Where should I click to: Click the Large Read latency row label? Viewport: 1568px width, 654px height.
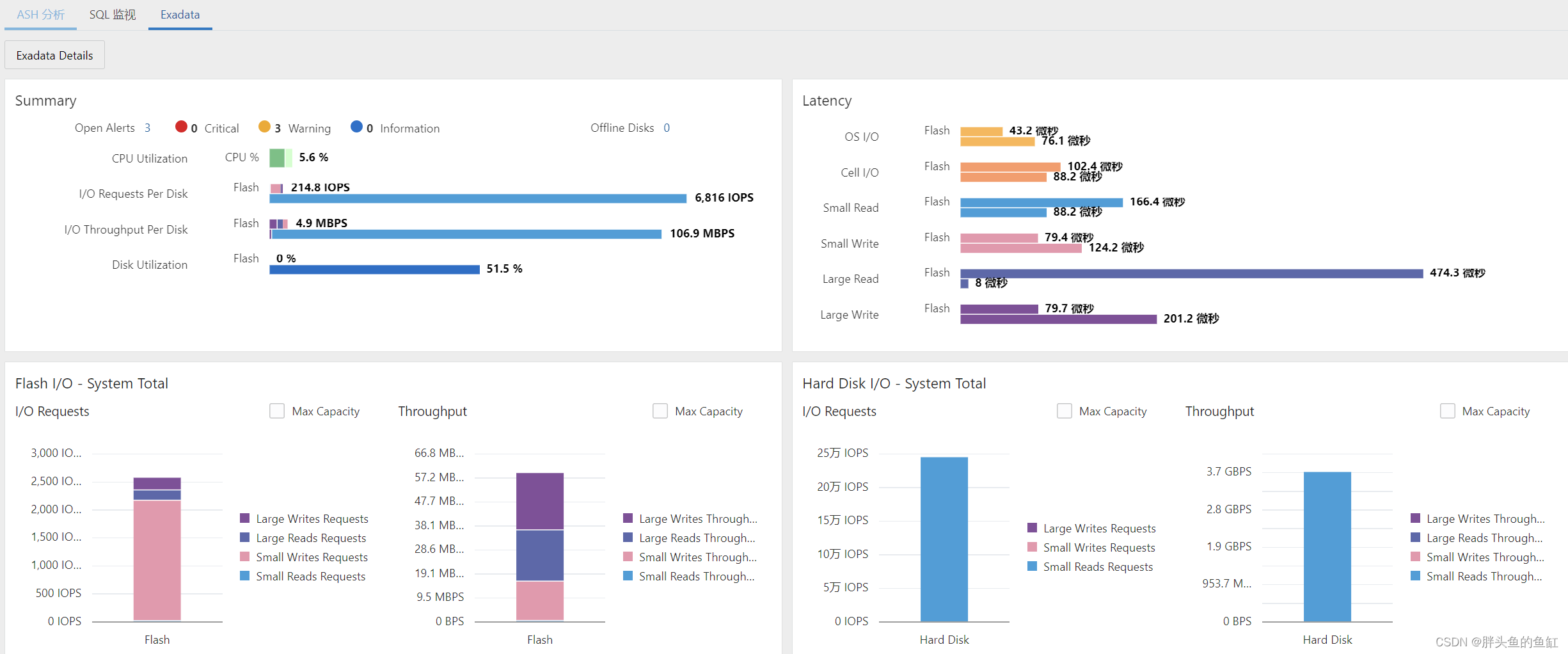(850, 279)
